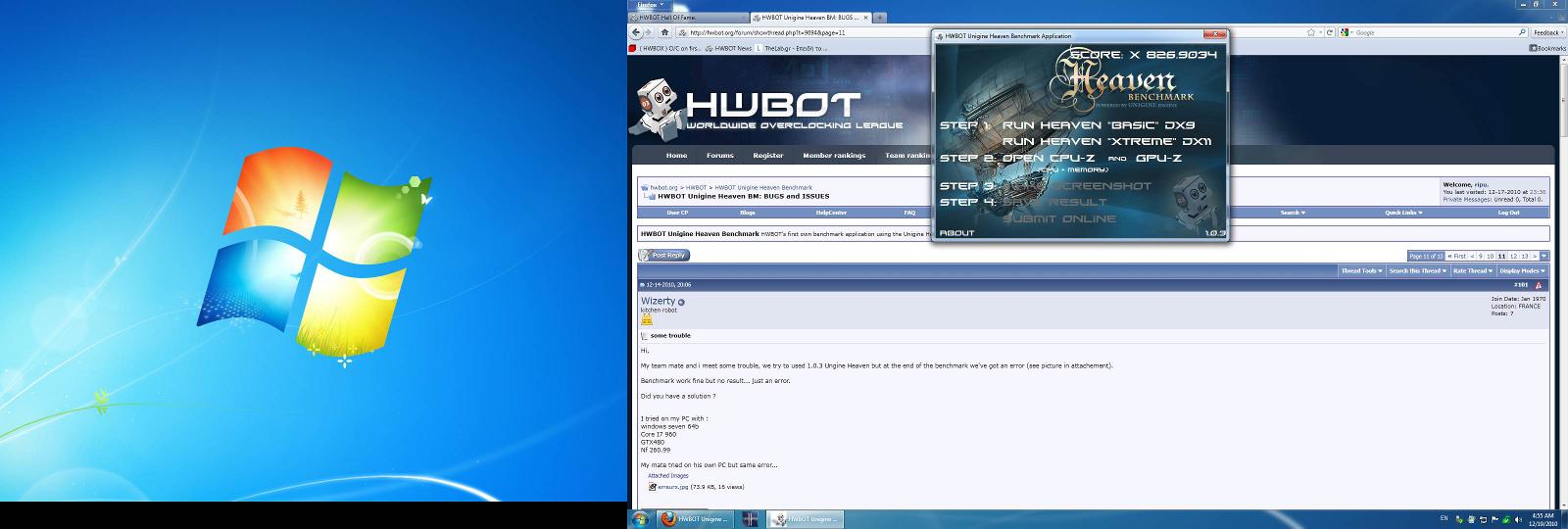This screenshot has width=1568, height=529.
Task: Click the network icon in system tray
Action: pyautogui.click(x=1485, y=518)
